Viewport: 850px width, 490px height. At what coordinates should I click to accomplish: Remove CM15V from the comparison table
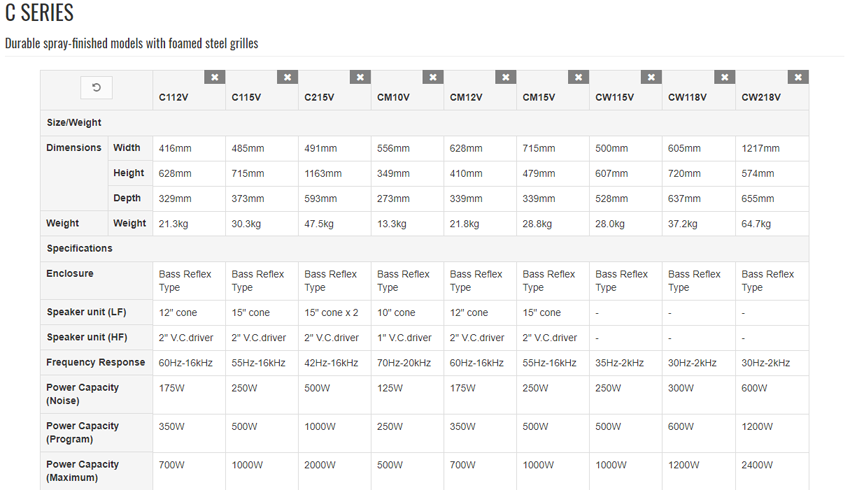[x=578, y=77]
